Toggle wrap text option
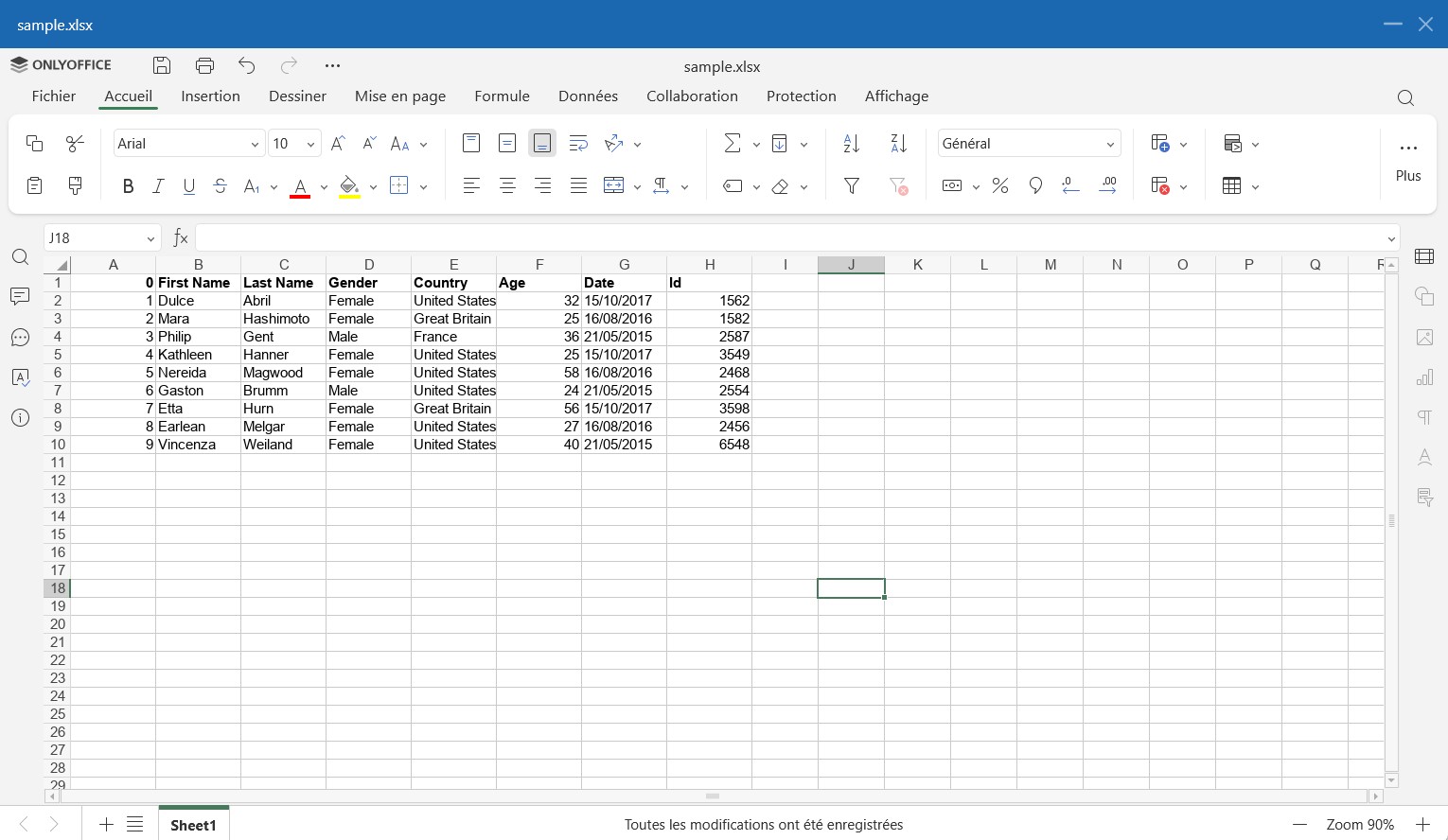This screenshot has width=1448, height=840. click(578, 144)
